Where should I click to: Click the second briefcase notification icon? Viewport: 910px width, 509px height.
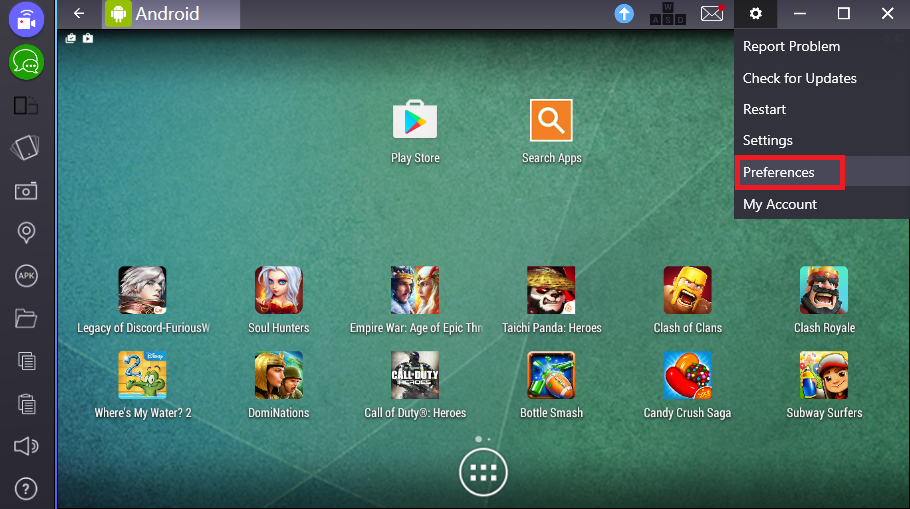pos(88,38)
